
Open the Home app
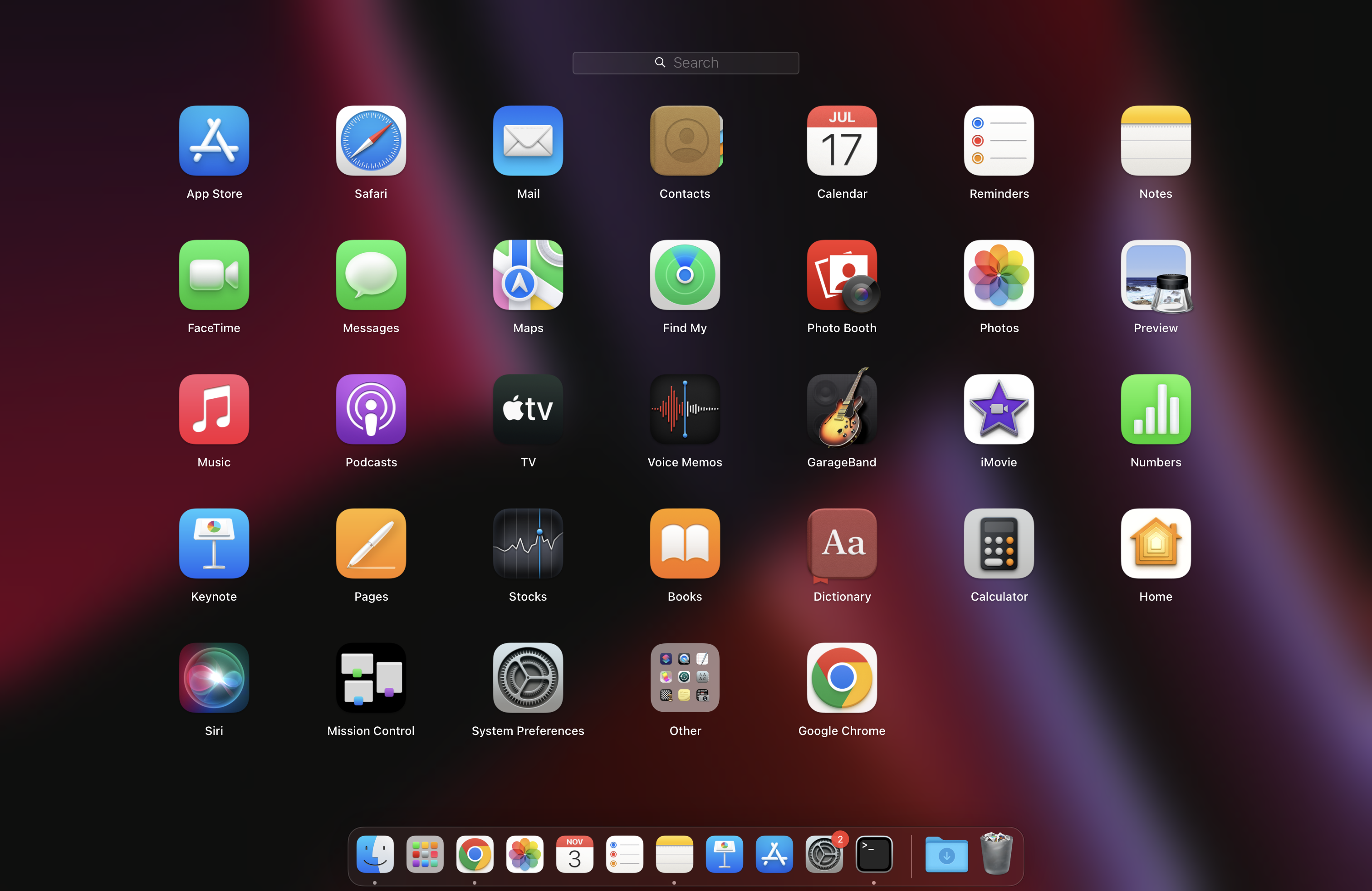(1155, 543)
